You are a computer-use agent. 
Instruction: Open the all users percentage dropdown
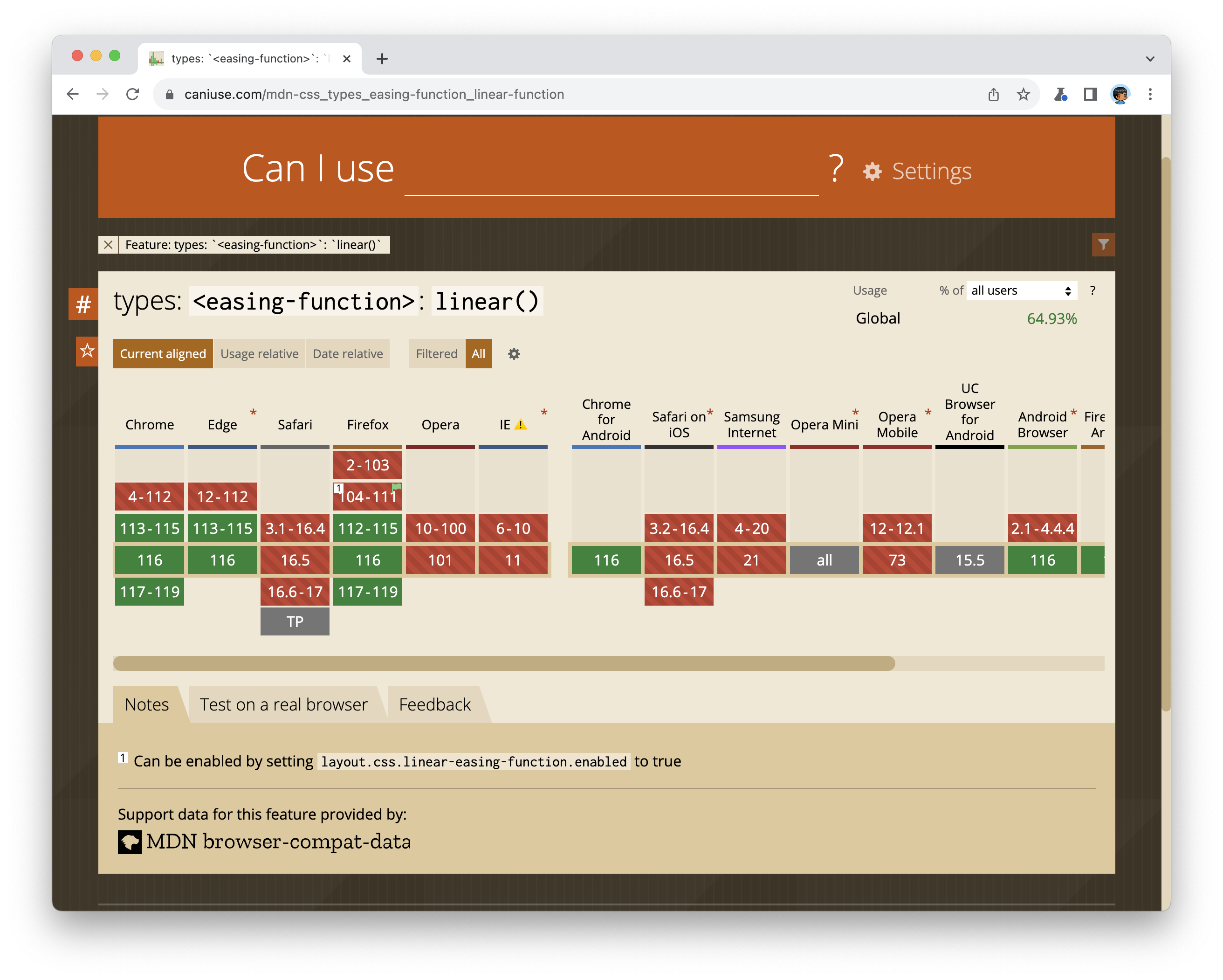tap(1021, 290)
